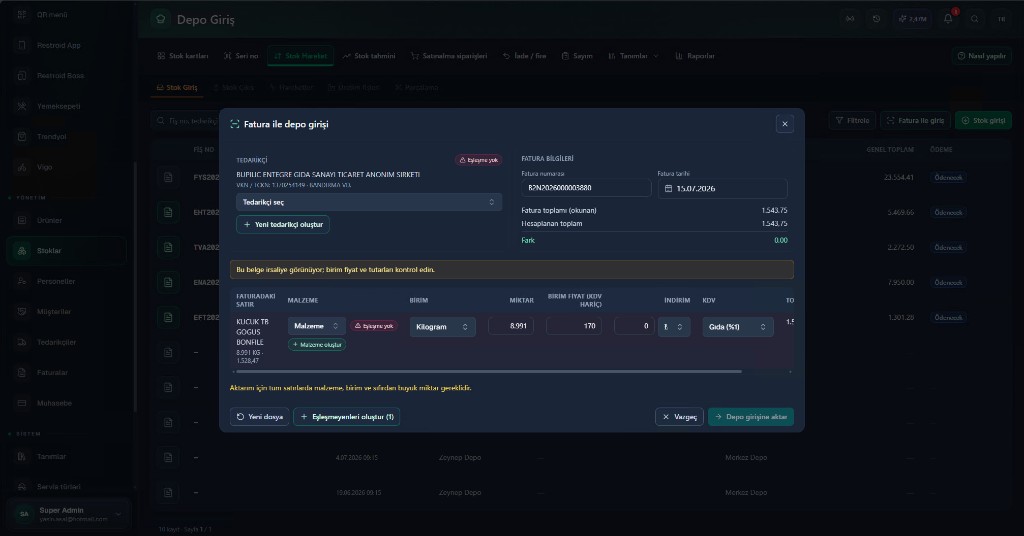Click Ödenecek badge of the 23.554,41 row
Screen dimensions: 1024x536
[948, 178]
